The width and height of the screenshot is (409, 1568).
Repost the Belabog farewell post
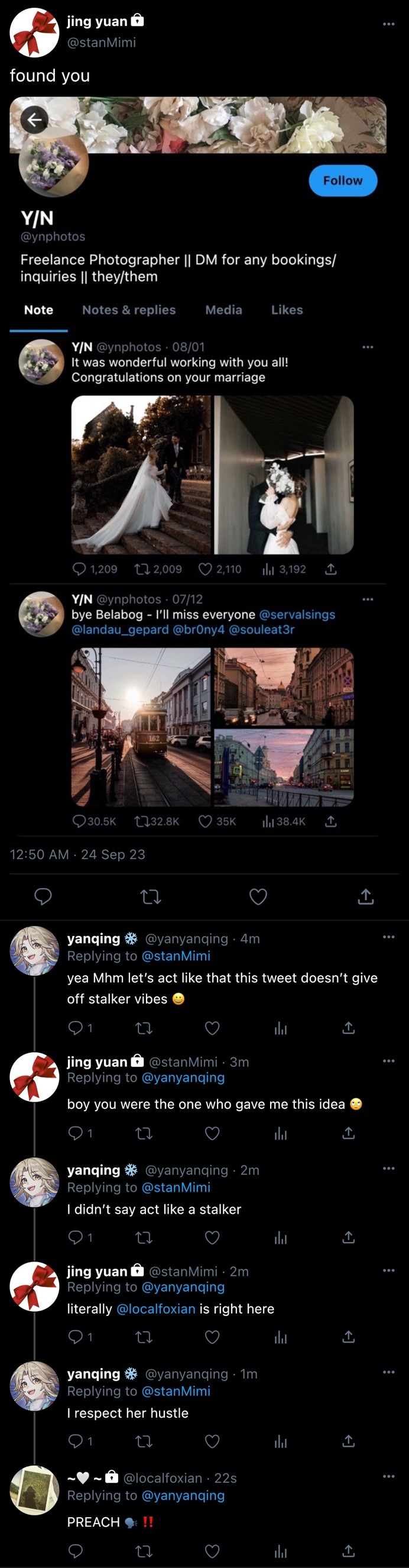click(x=142, y=821)
